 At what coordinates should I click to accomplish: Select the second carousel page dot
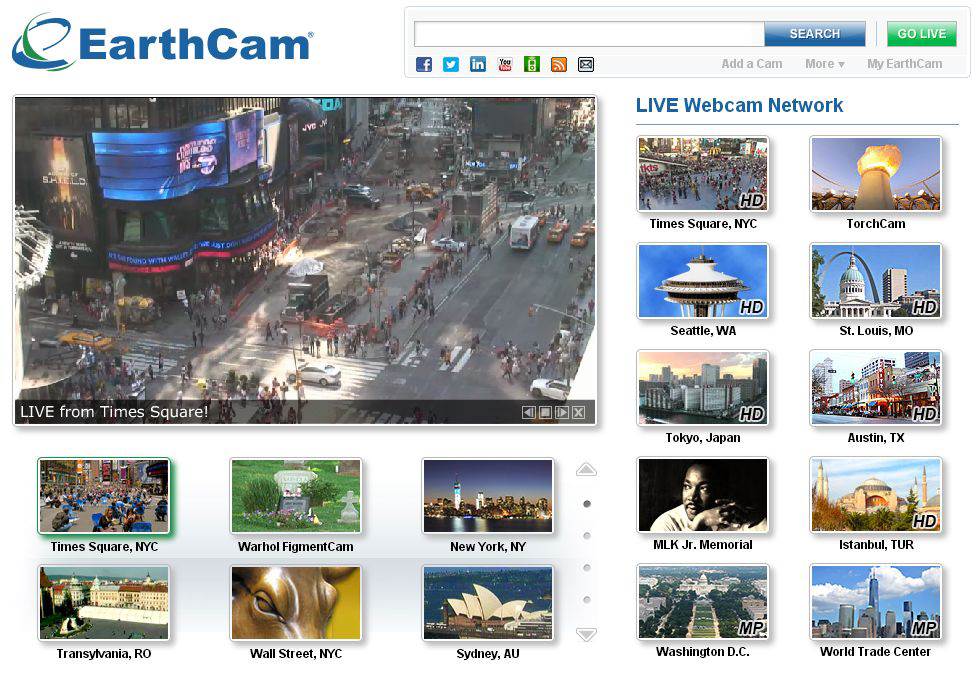pyautogui.click(x=587, y=536)
